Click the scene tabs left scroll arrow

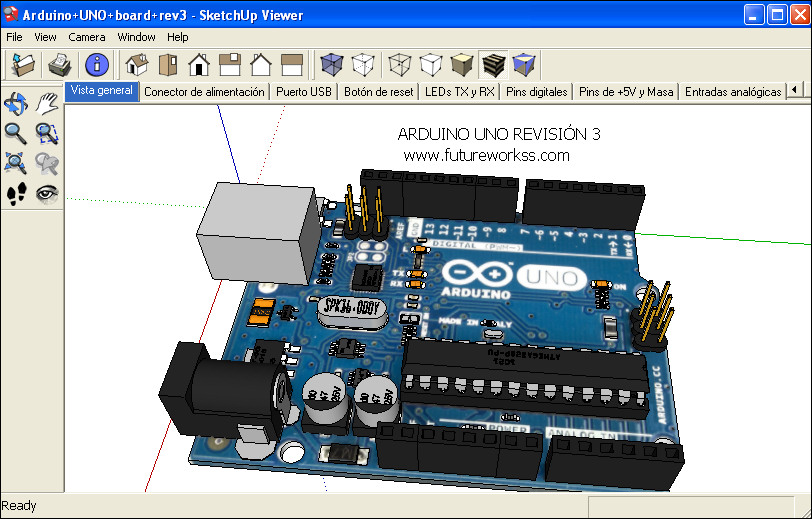click(794, 90)
